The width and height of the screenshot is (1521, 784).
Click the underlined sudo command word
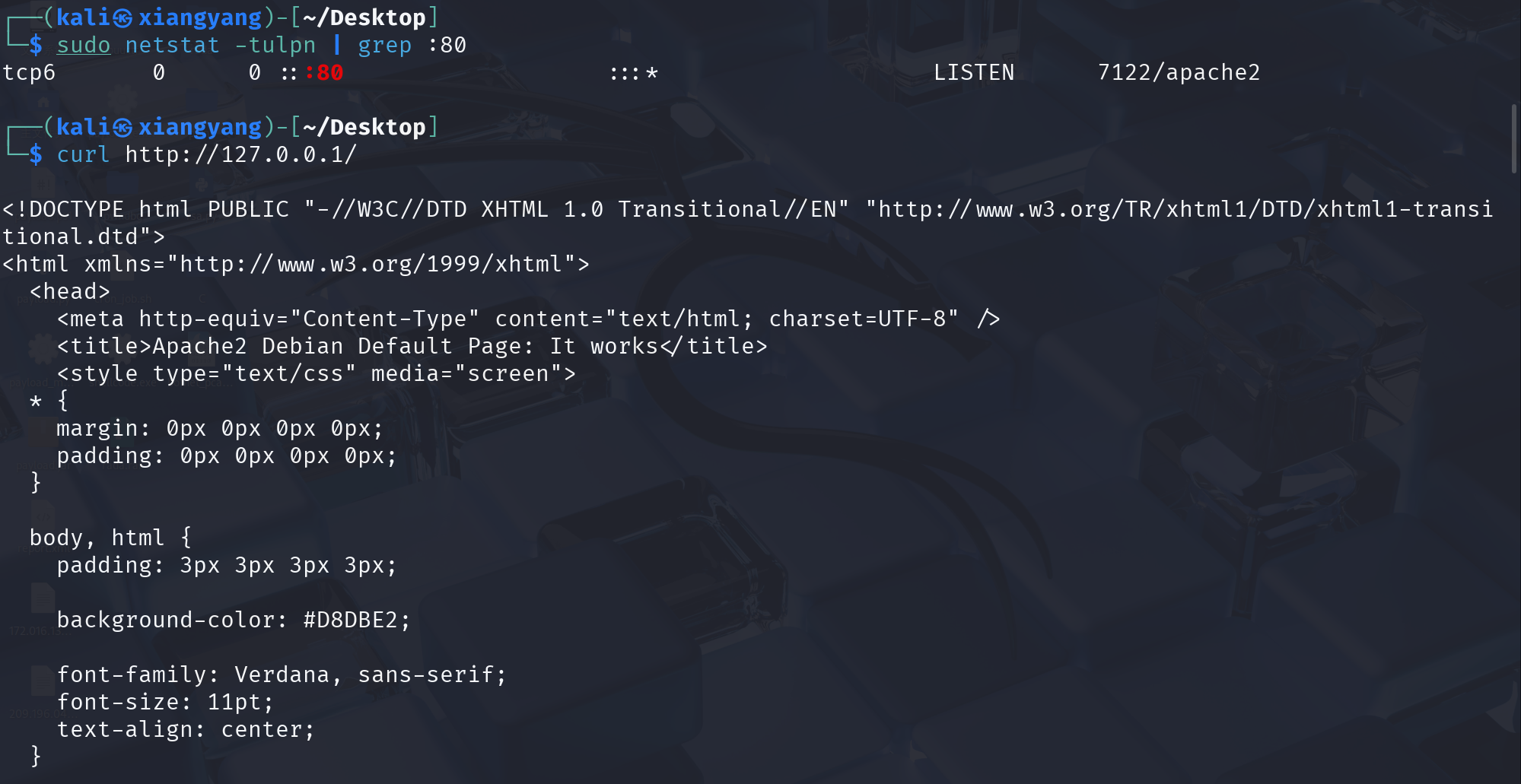point(84,45)
